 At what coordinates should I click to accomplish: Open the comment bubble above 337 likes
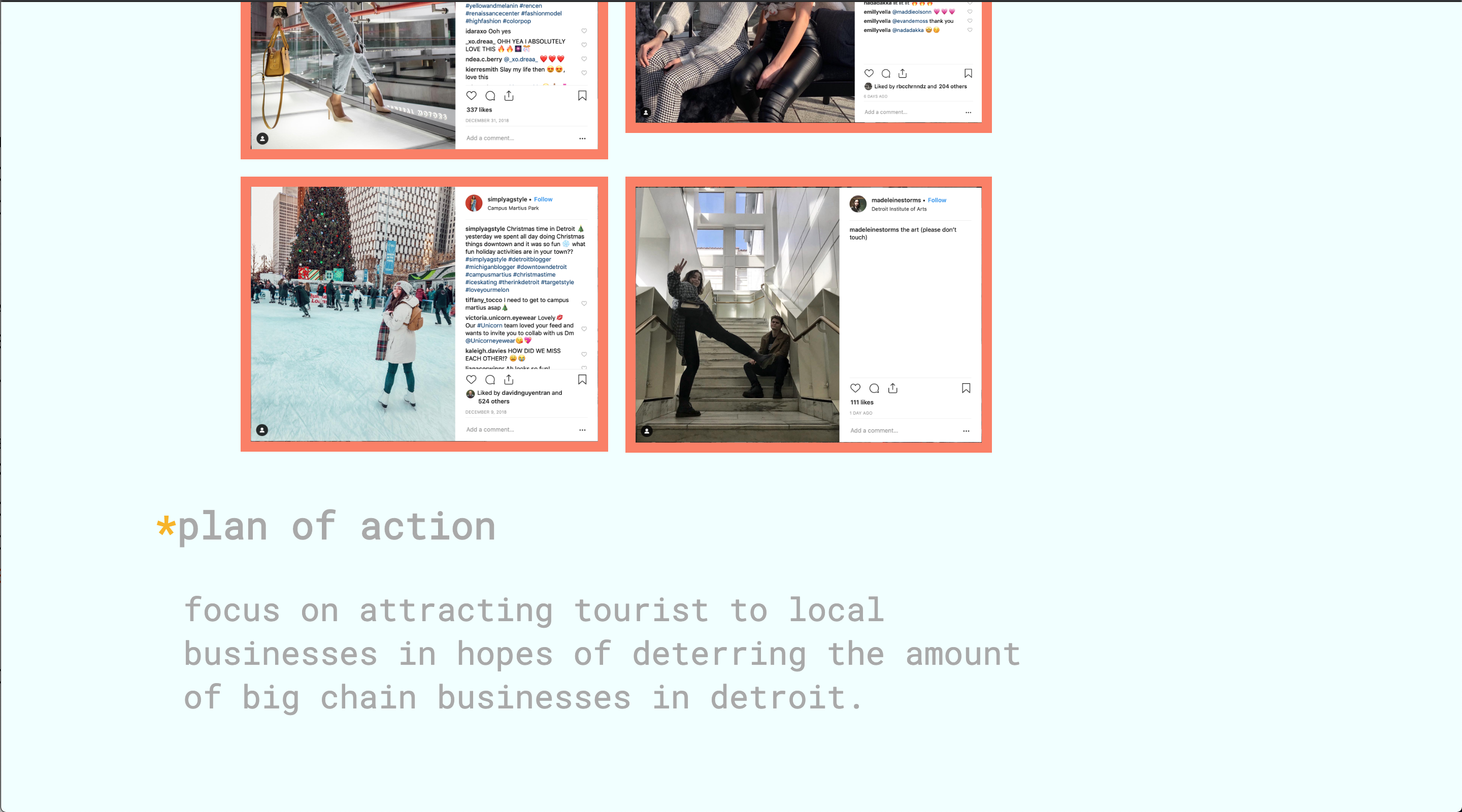[490, 95]
